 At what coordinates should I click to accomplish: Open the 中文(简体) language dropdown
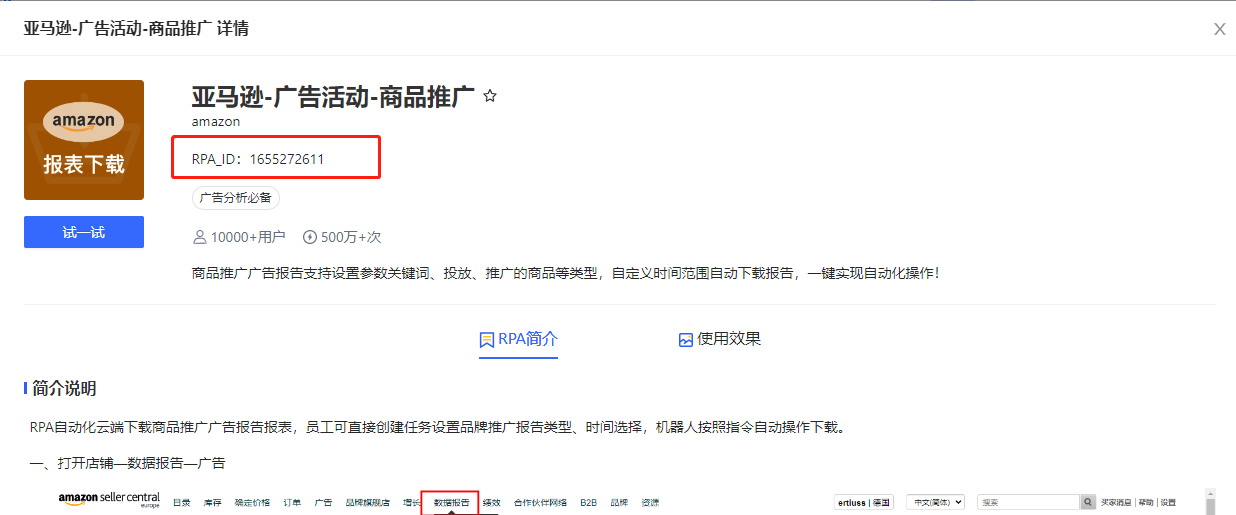click(x=935, y=502)
